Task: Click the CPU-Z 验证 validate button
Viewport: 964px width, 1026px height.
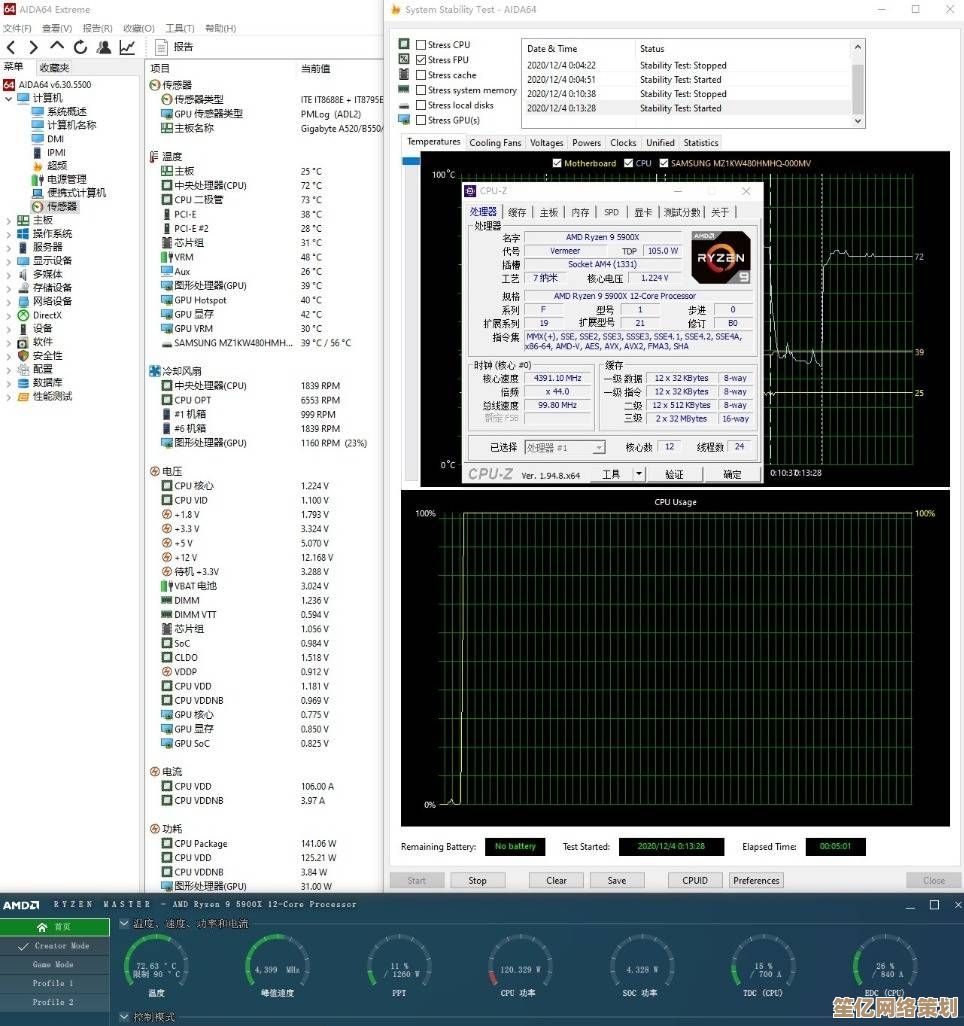Action: pos(674,474)
